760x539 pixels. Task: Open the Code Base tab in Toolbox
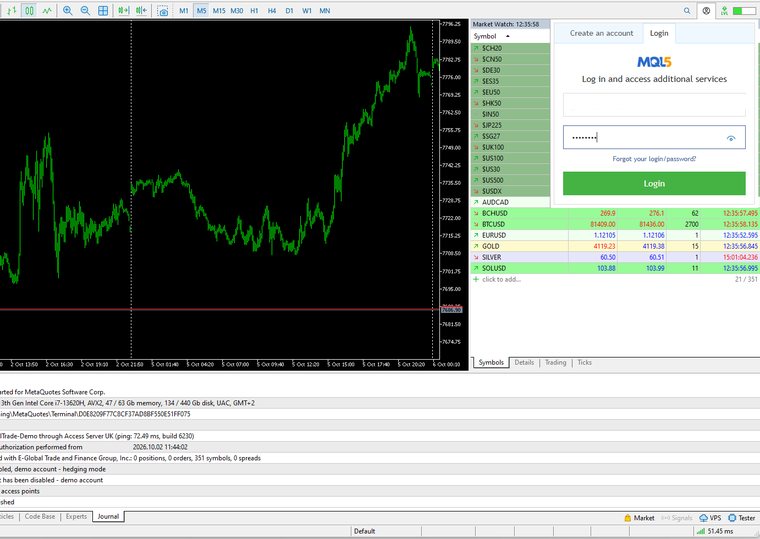click(x=40, y=517)
